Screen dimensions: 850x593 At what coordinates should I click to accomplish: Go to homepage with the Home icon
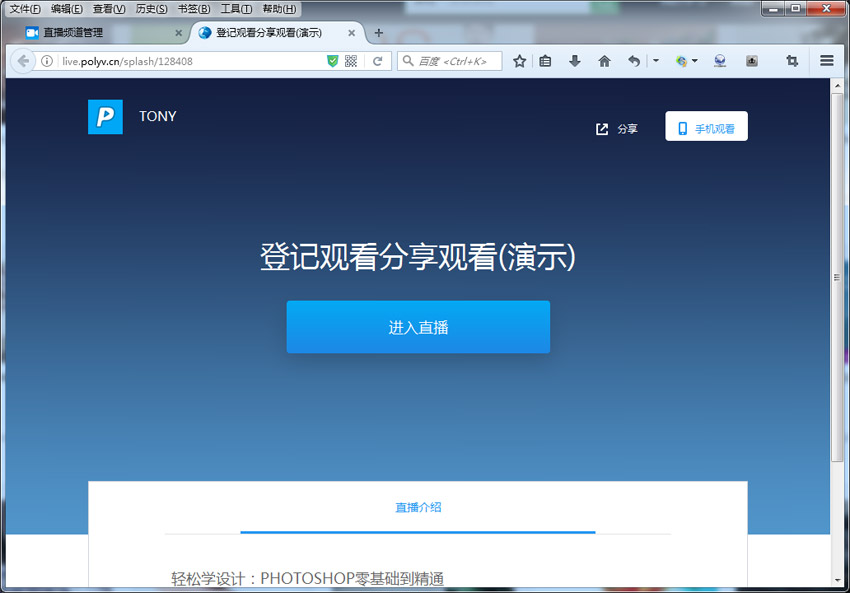coord(604,61)
